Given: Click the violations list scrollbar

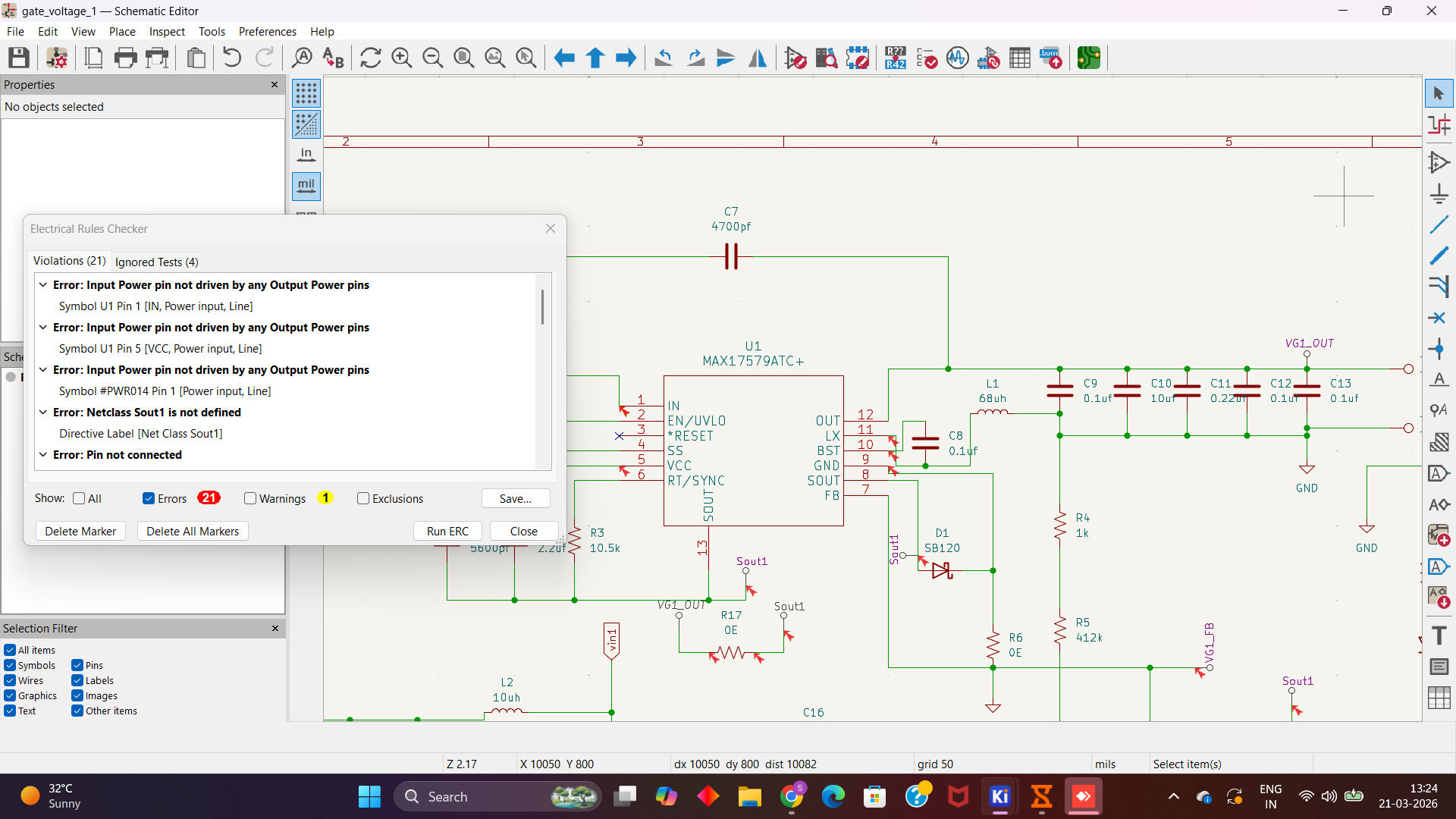Looking at the screenshot, I should coord(542,306).
